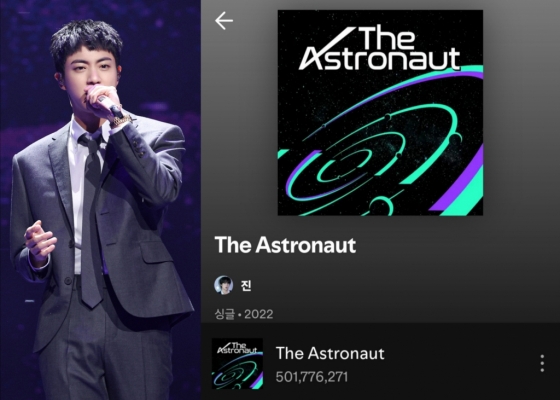Click the singer's gray necktie in photo
The height and width of the screenshot is (400, 560).
(91, 221)
